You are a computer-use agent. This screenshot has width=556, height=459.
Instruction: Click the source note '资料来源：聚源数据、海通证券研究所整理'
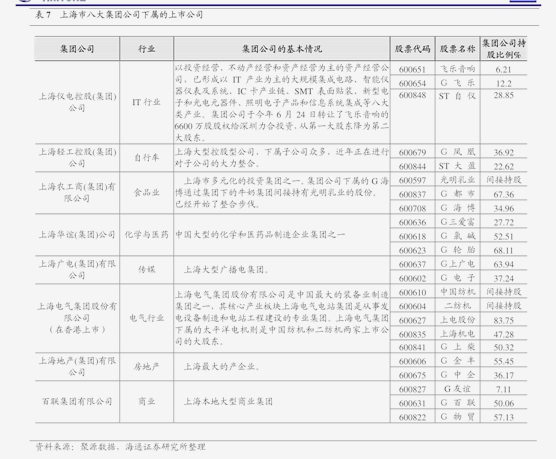click(121, 447)
